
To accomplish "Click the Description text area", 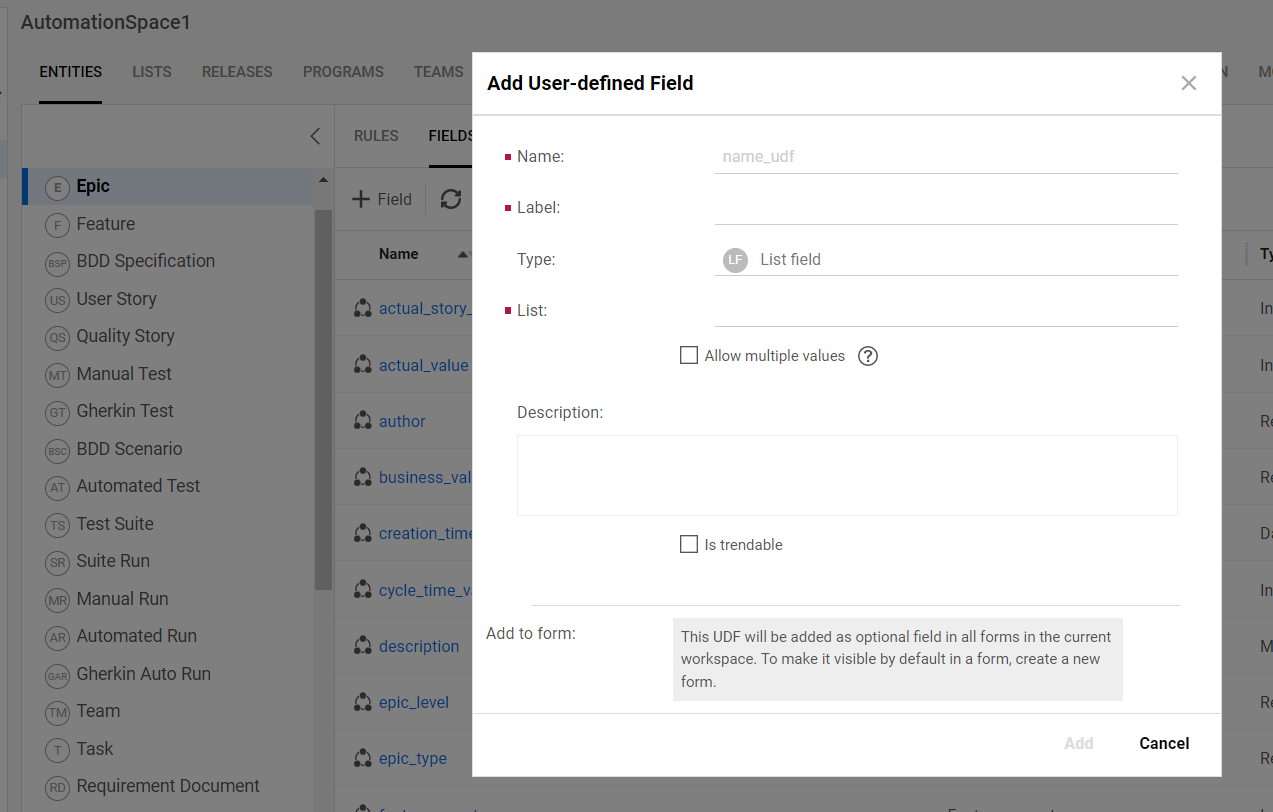I will pyautogui.click(x=846, y=475).
